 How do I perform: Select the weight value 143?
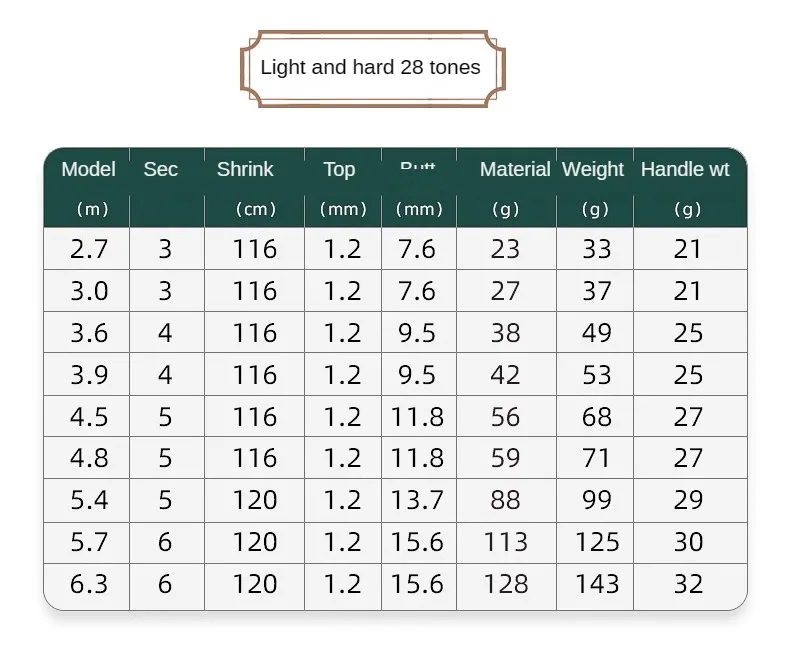(597, 584)
